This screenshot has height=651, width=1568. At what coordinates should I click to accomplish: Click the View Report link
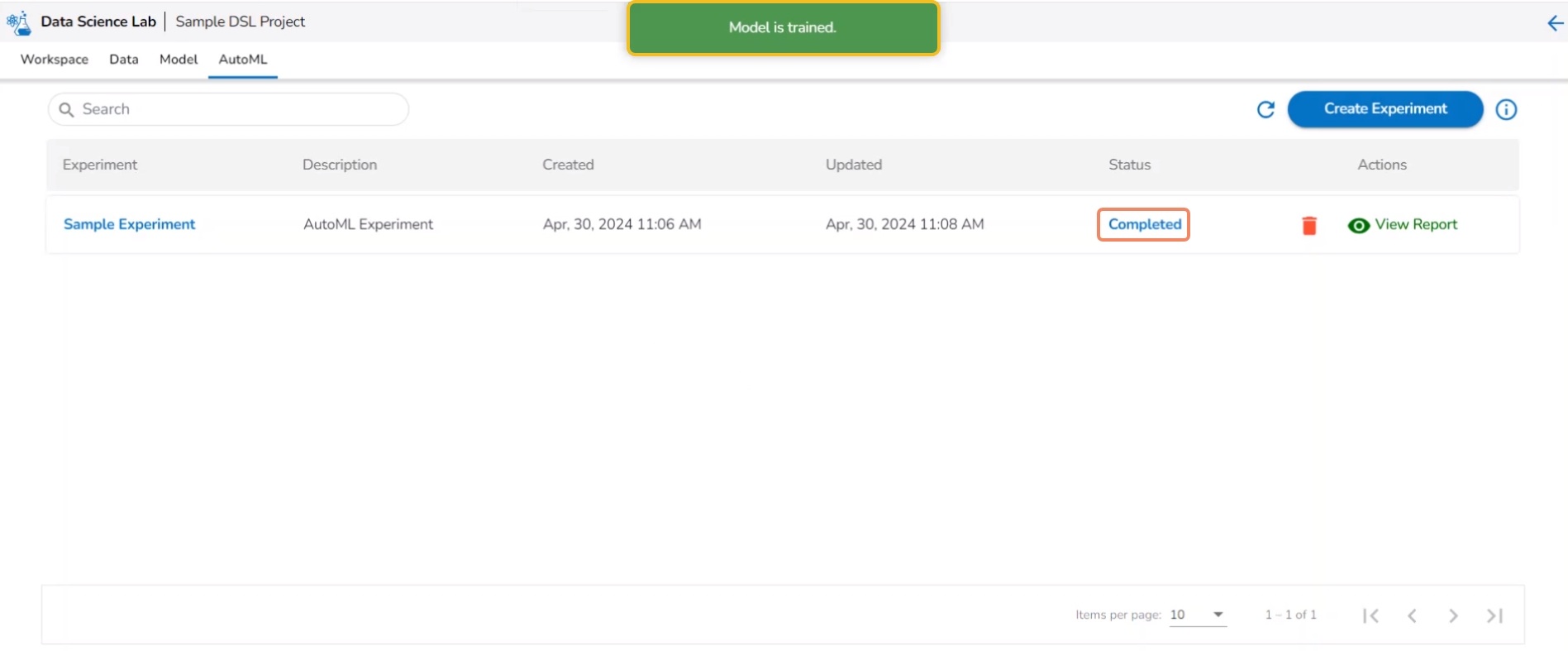coord(1416,224)
